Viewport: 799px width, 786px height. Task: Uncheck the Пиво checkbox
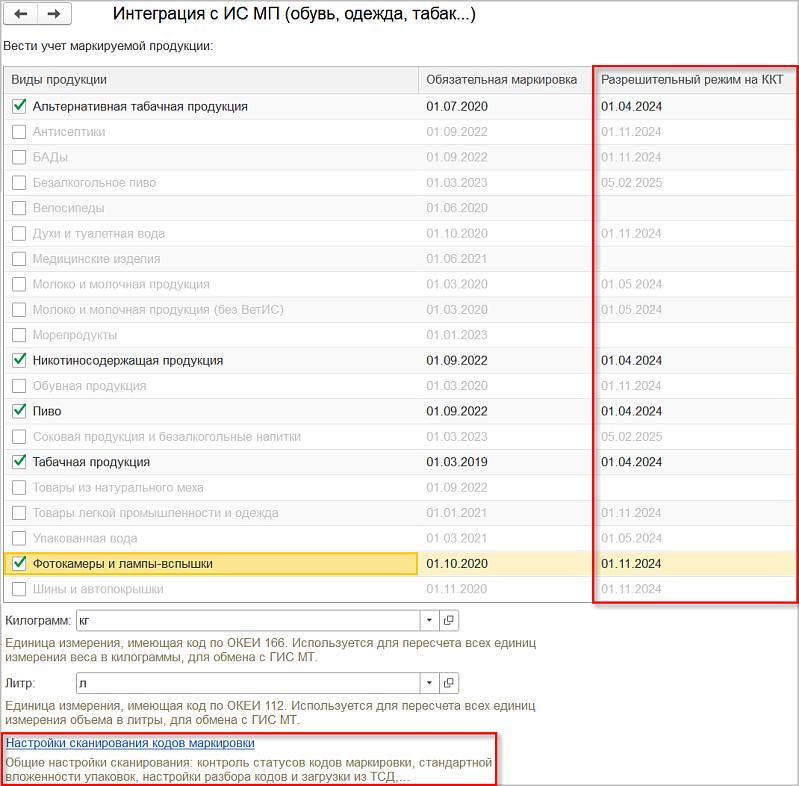(x=19, y=411)
